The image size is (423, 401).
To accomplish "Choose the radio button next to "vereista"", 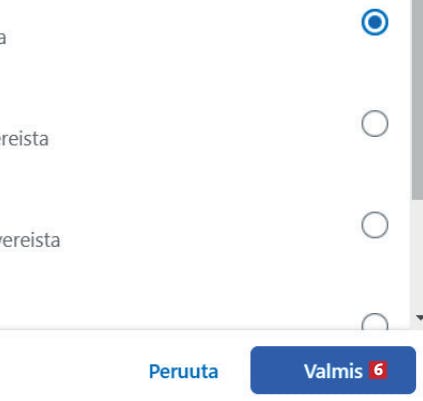I will 375,225.
